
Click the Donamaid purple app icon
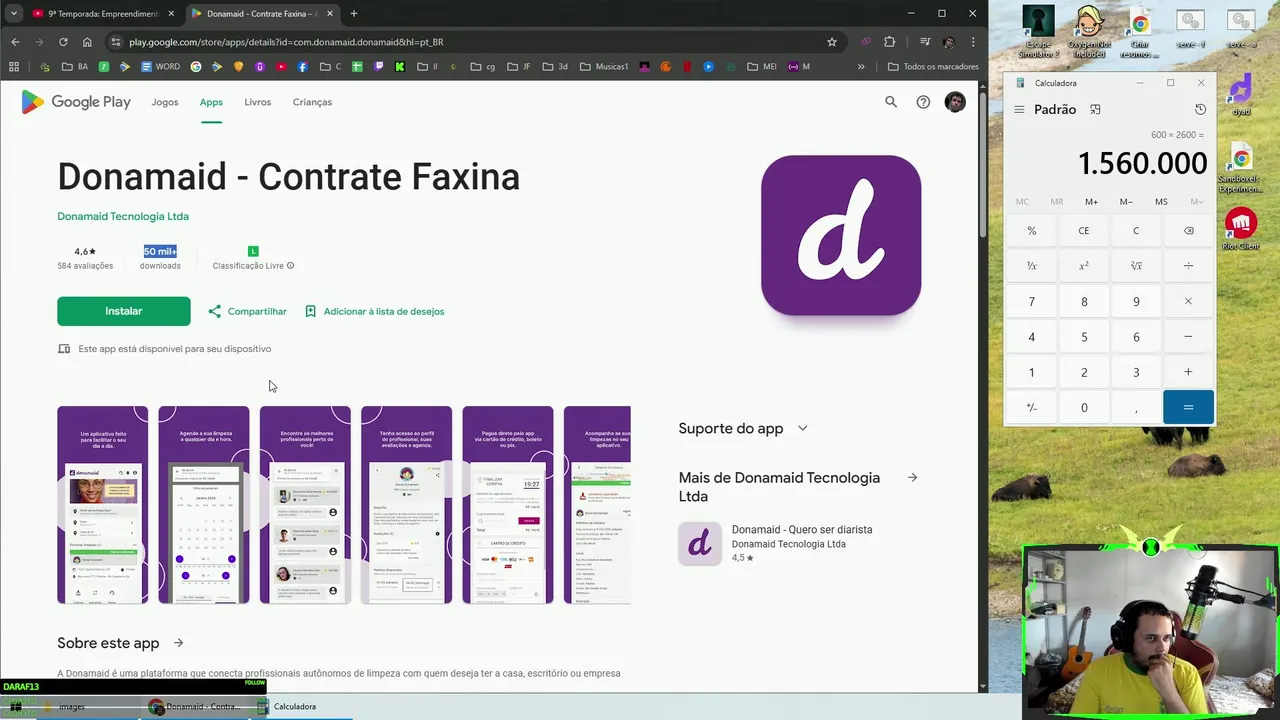click(841, 235)
